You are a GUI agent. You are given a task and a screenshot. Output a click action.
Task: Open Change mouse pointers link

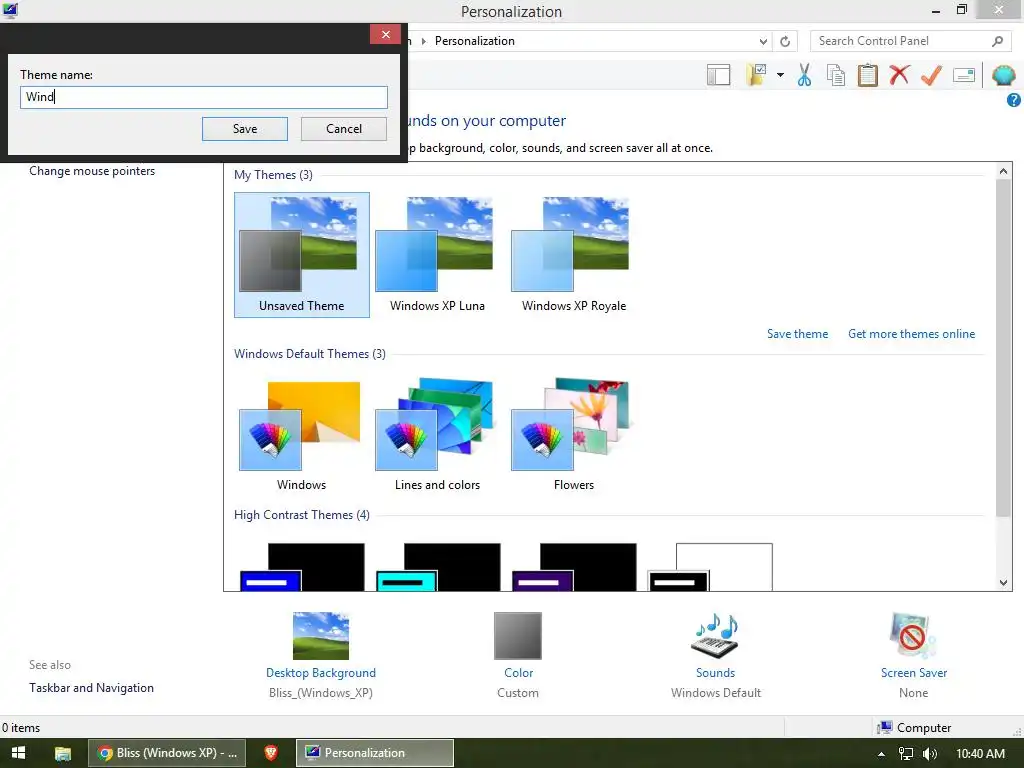(92, 171)
